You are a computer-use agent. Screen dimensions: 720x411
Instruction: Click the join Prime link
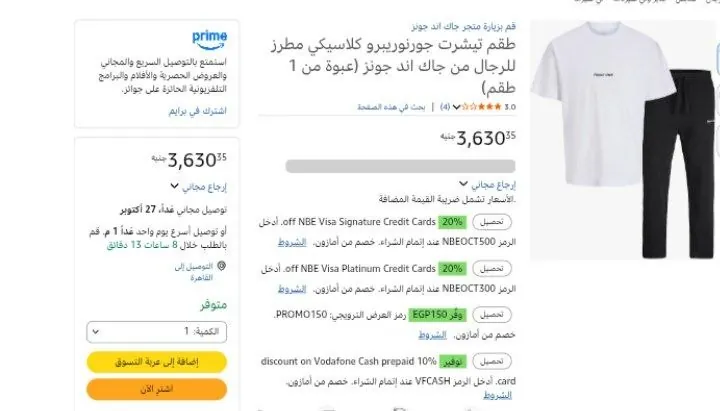(197, 111)
